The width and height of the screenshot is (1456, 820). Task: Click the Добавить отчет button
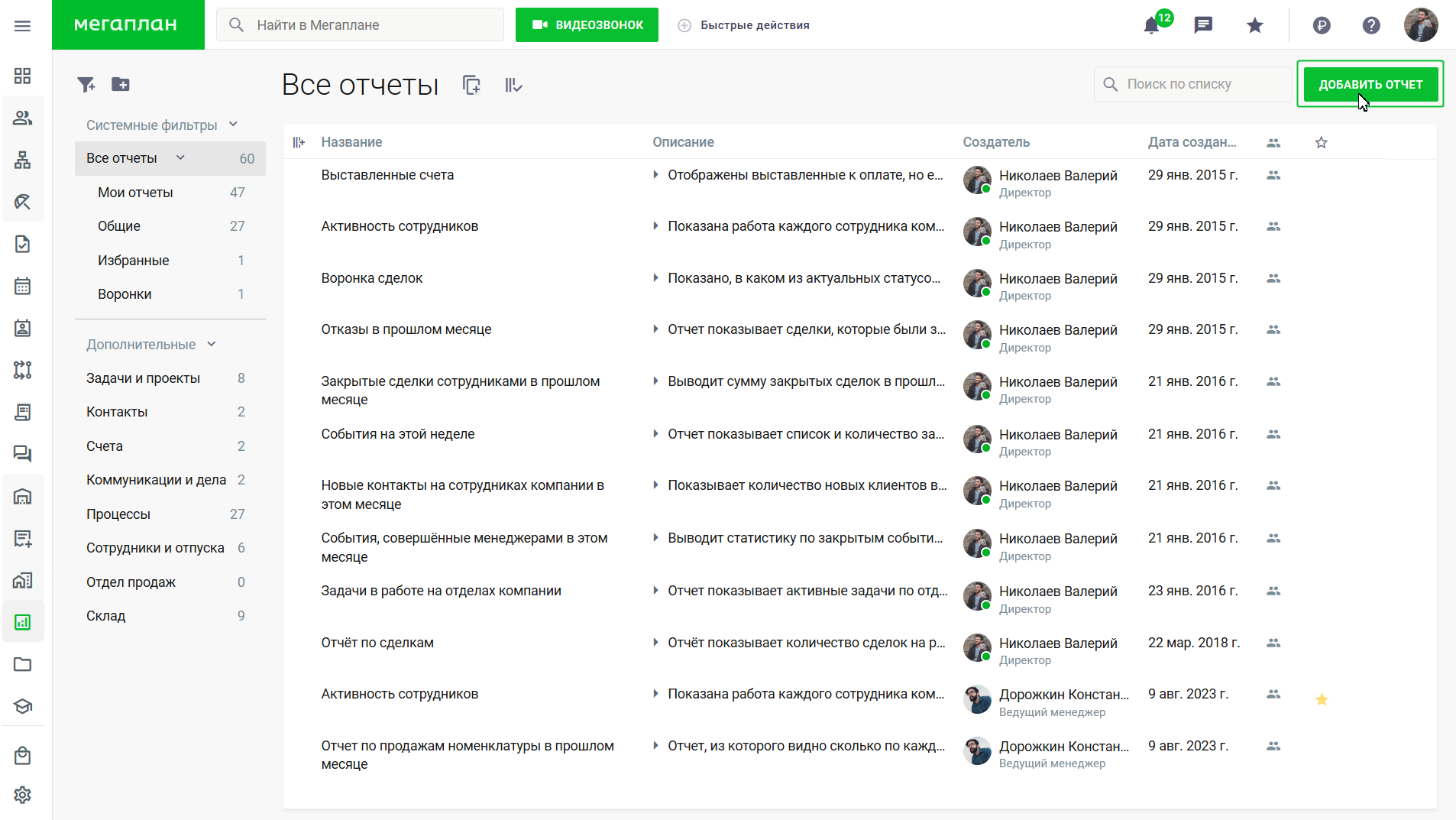click(1370, 84)
